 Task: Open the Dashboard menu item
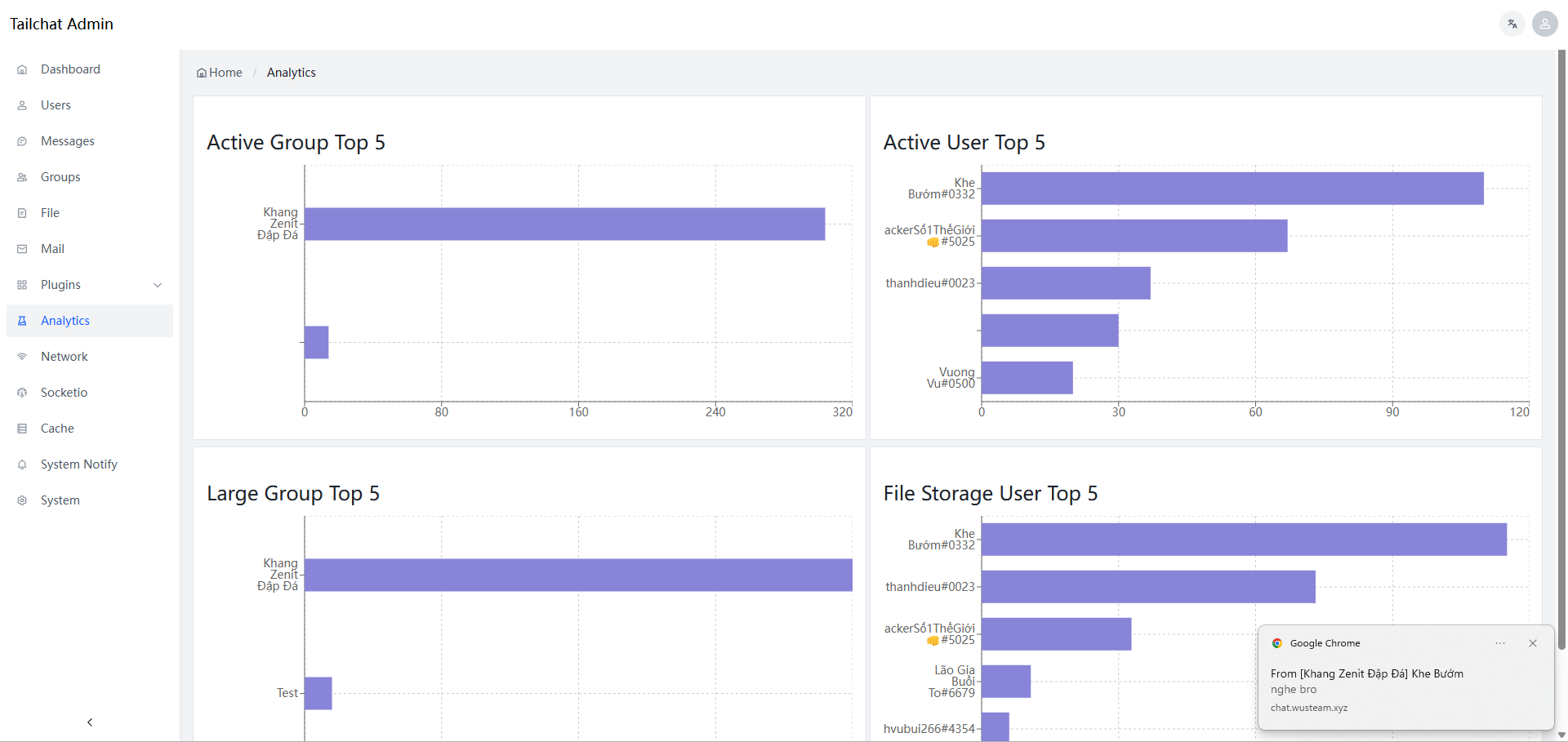click(x=70, y=69)
